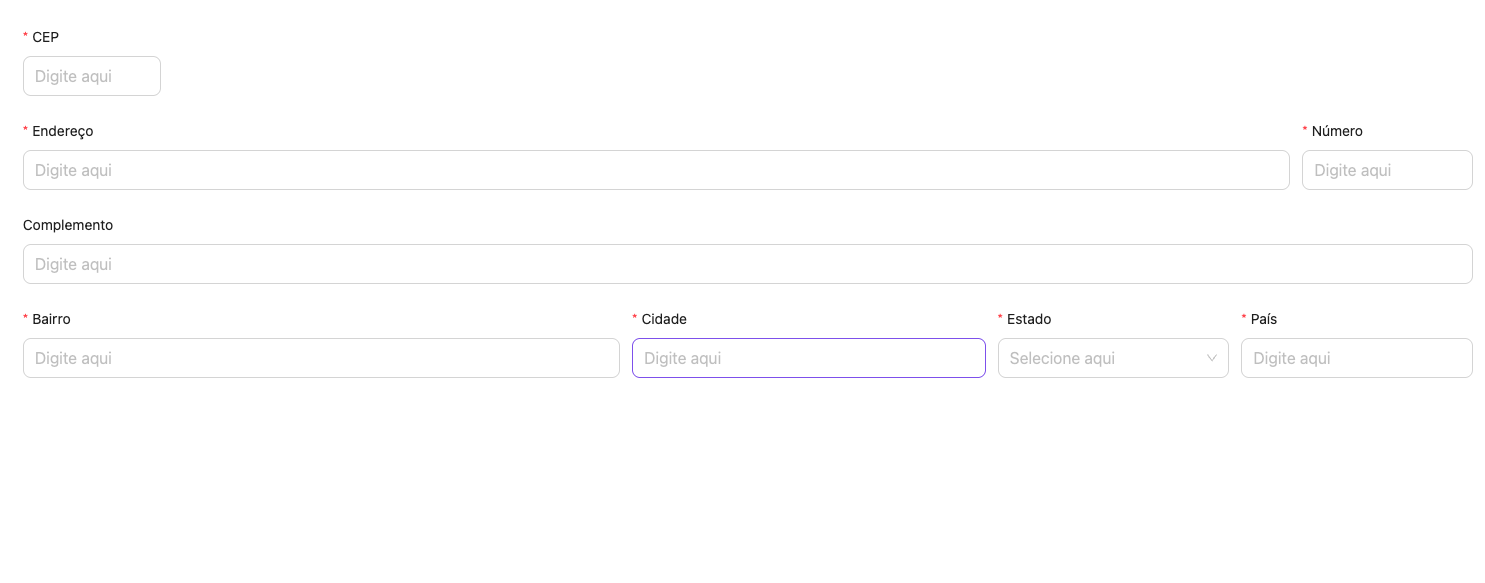Click the red asterisk beside País
Screen dimensions: 1485x583
click(1244, 319)
